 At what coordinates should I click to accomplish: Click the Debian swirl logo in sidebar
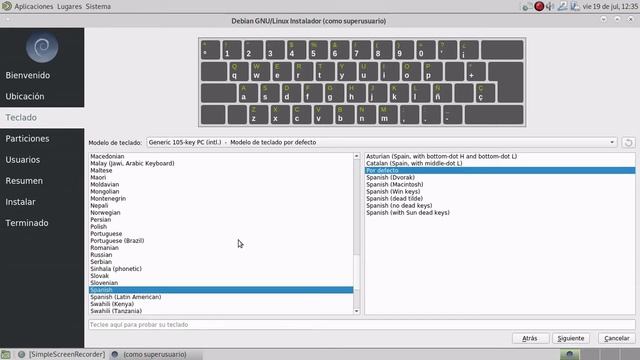42,47
